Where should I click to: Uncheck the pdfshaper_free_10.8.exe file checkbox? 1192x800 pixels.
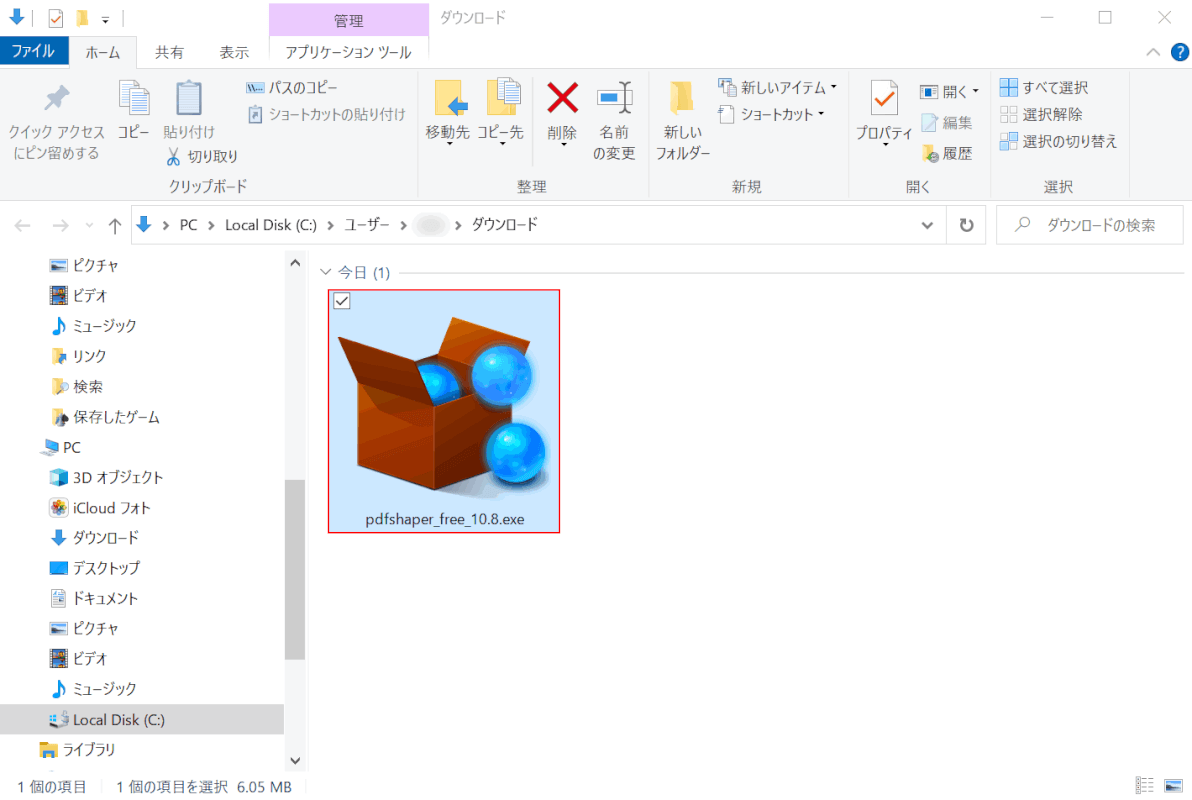point(341,302)
